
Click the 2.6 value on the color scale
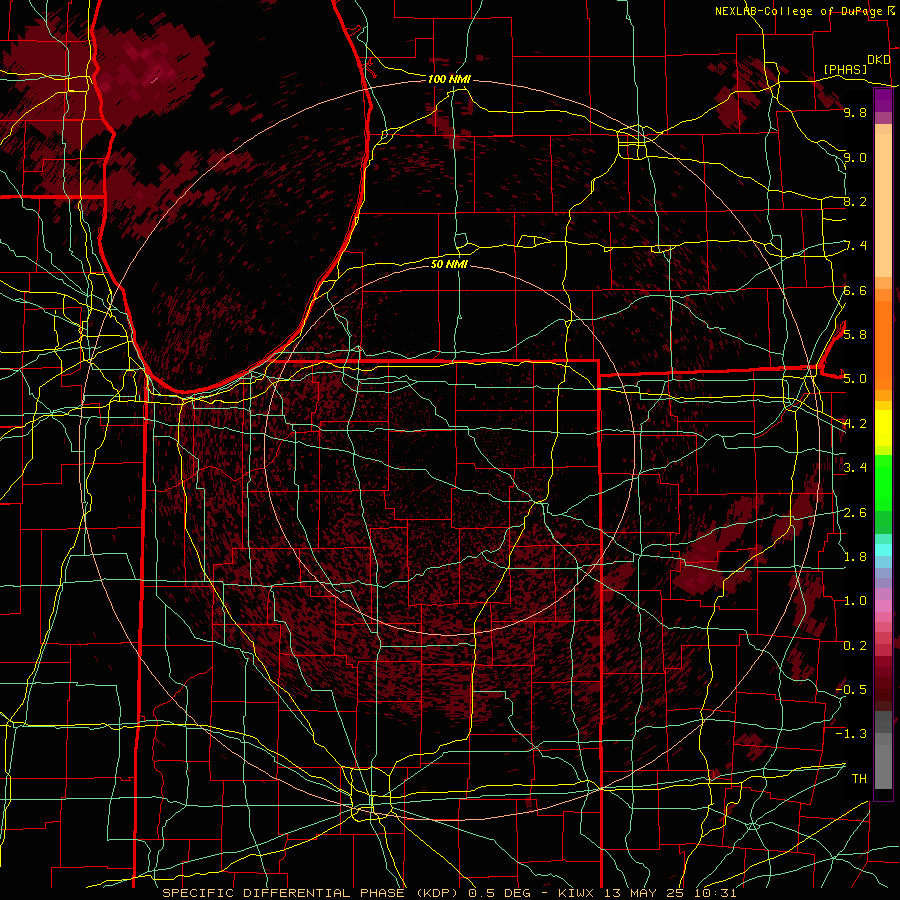(855, 513)
